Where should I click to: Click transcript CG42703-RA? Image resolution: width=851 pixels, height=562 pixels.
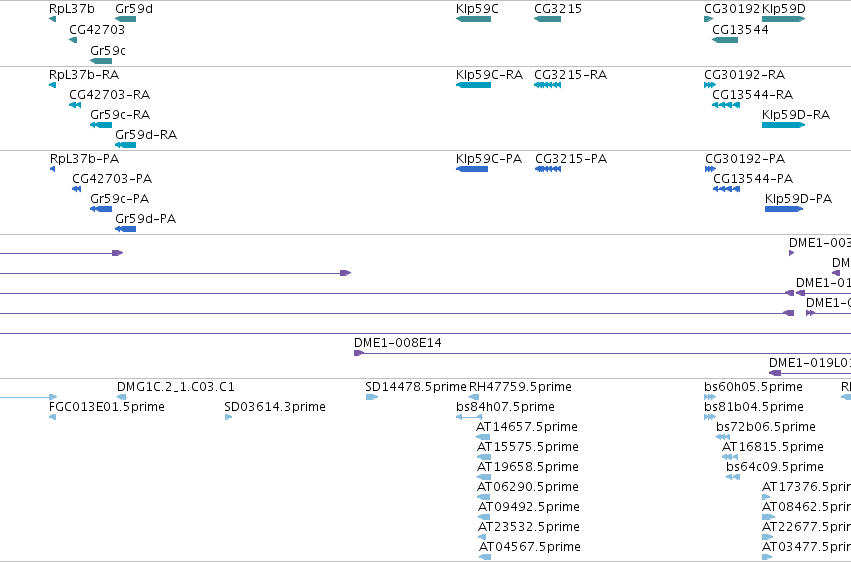click(x=75, y=105)
